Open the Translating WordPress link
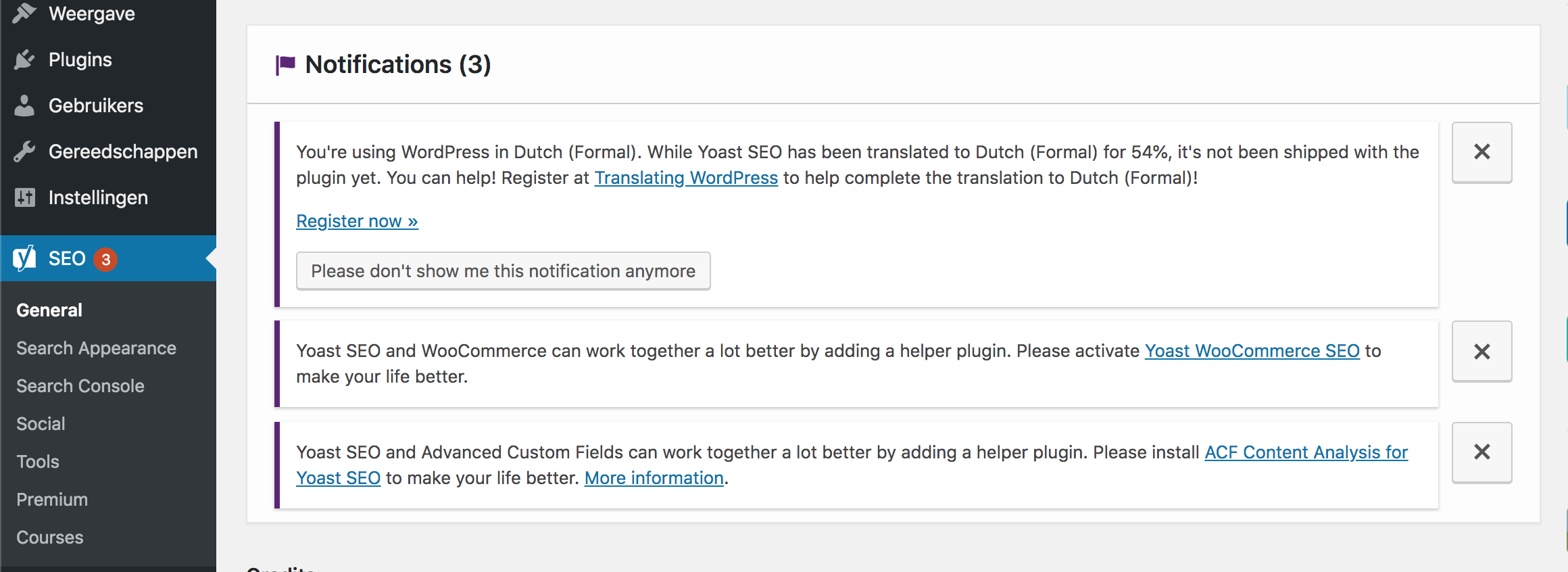The height and width of the screenshot is (572, 1568). click(686, 178)
